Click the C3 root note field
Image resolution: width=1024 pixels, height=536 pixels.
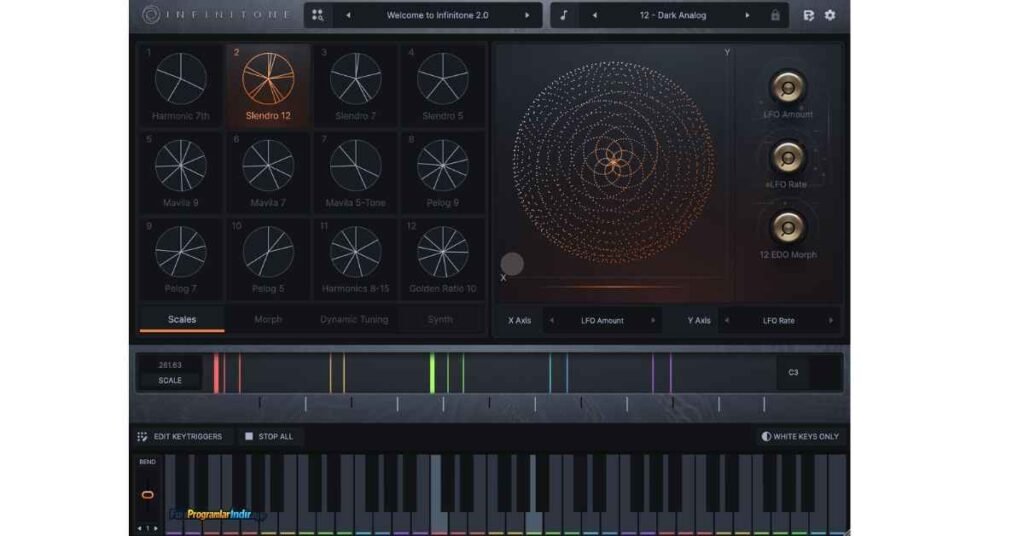click(x=793, y=372)
